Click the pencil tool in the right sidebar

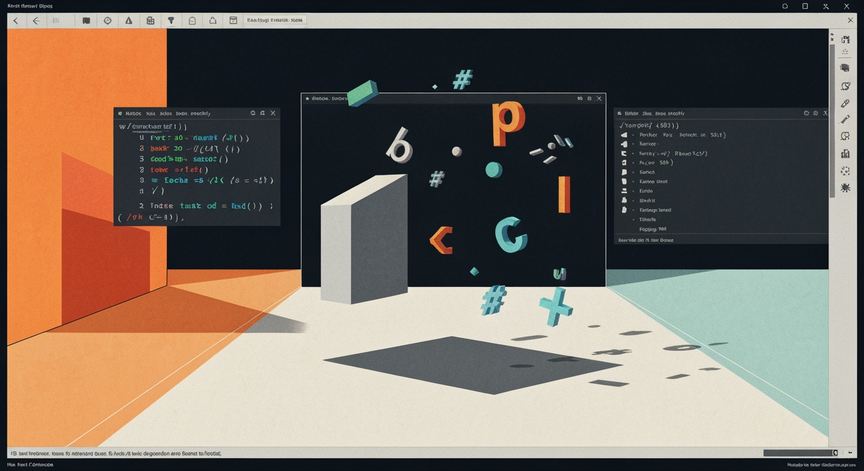[x=845, y=120]
